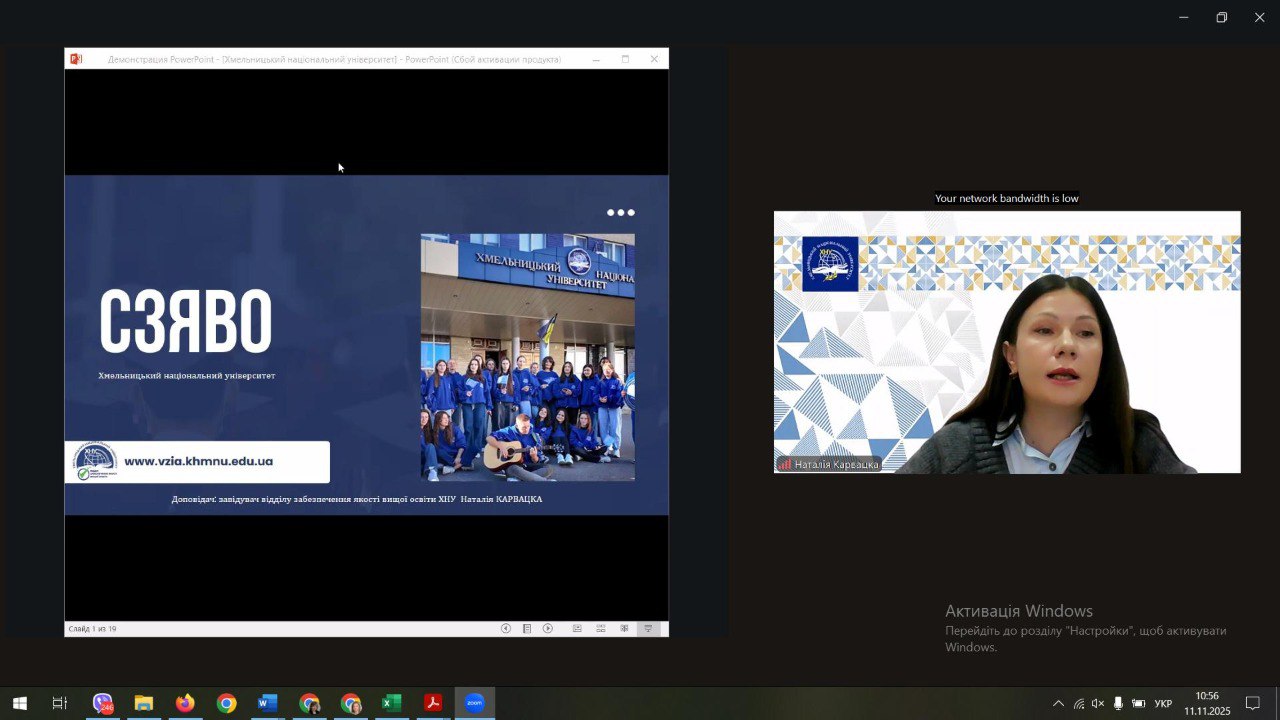Expand hidden system tray icons
This screenshot has width=1280, height=720.
pos(1058,704)
